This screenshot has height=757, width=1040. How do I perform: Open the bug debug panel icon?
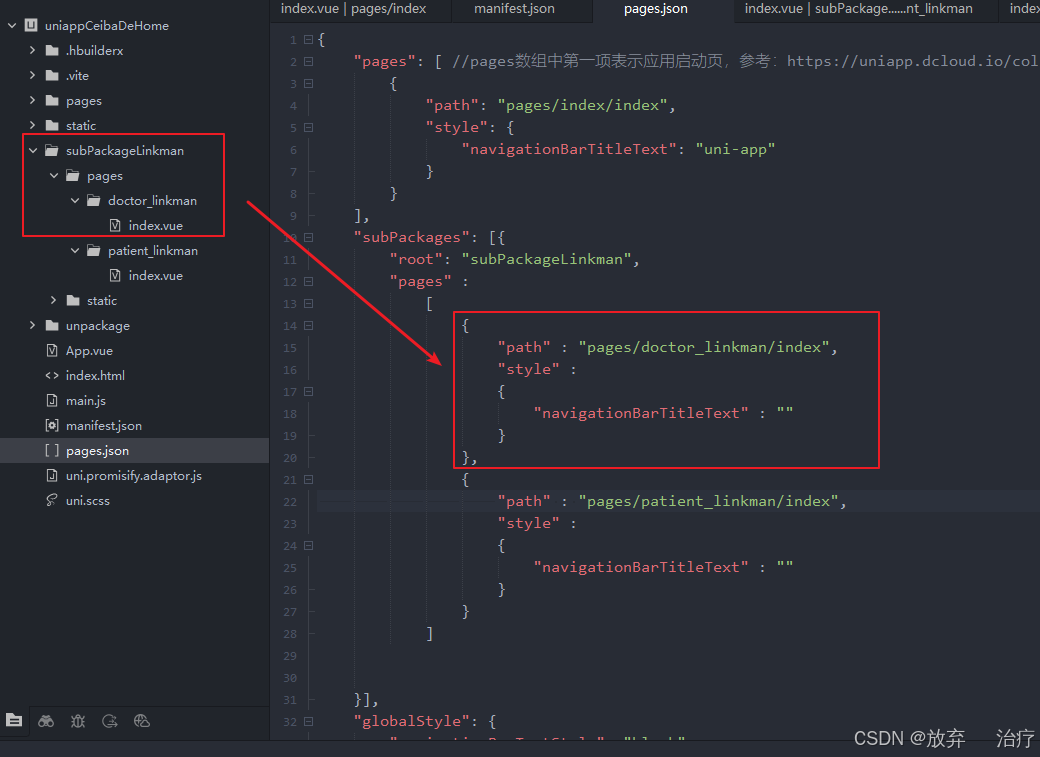pyautogui.click(x=78, y=721)
